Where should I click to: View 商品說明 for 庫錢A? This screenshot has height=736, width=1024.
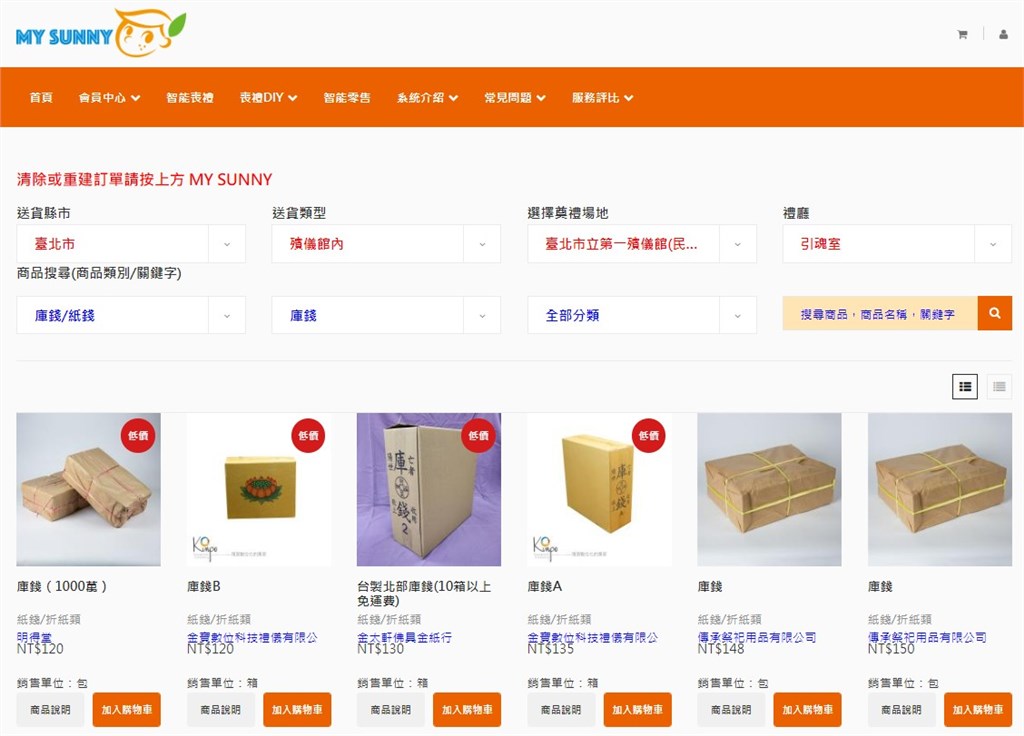[x=561, y=710]
